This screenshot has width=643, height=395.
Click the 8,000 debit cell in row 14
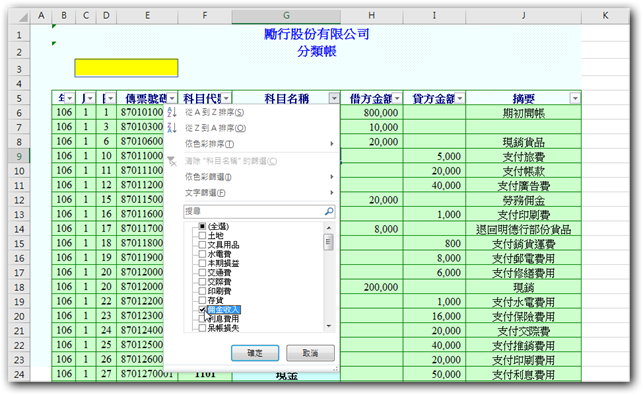click(x=372, y=229)
